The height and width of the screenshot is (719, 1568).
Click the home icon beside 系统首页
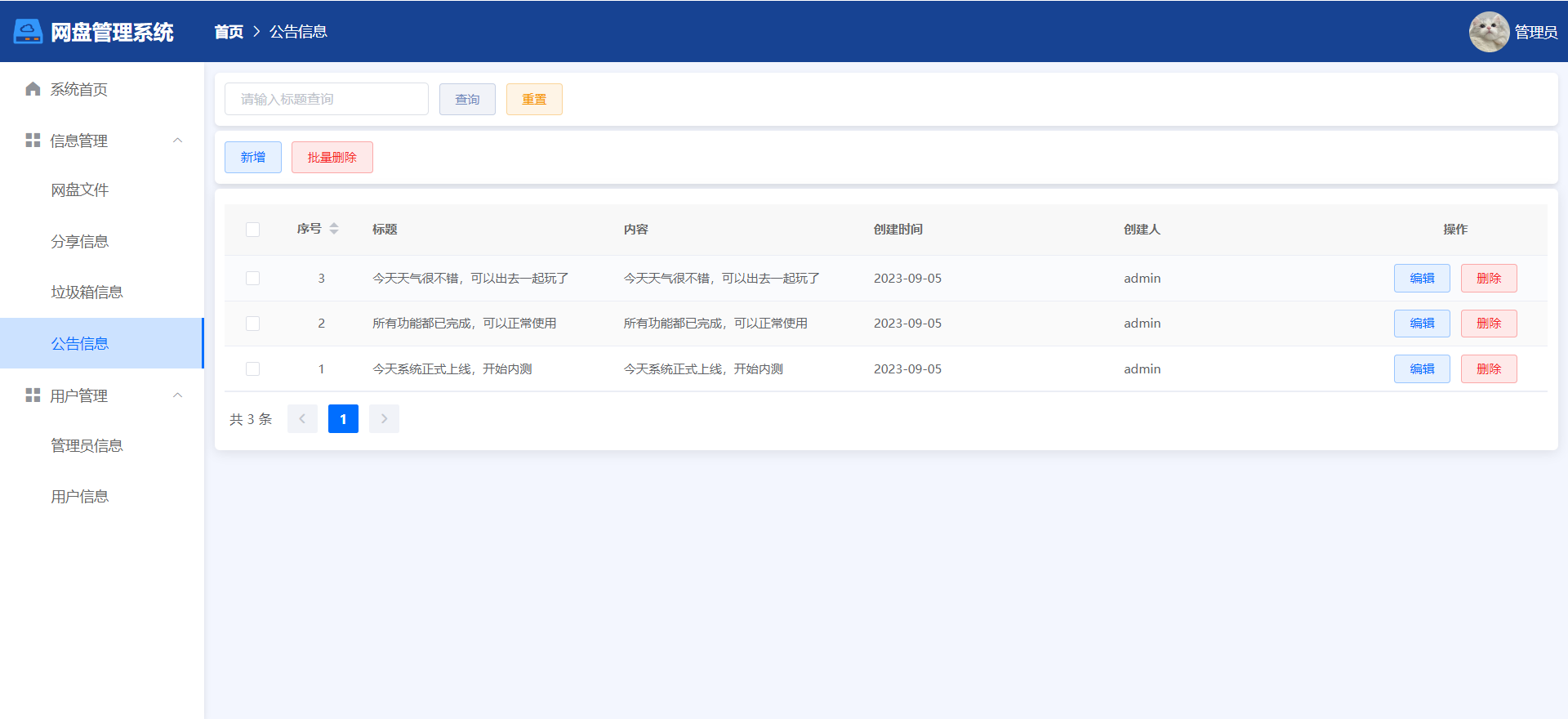[x=33, y=89]
